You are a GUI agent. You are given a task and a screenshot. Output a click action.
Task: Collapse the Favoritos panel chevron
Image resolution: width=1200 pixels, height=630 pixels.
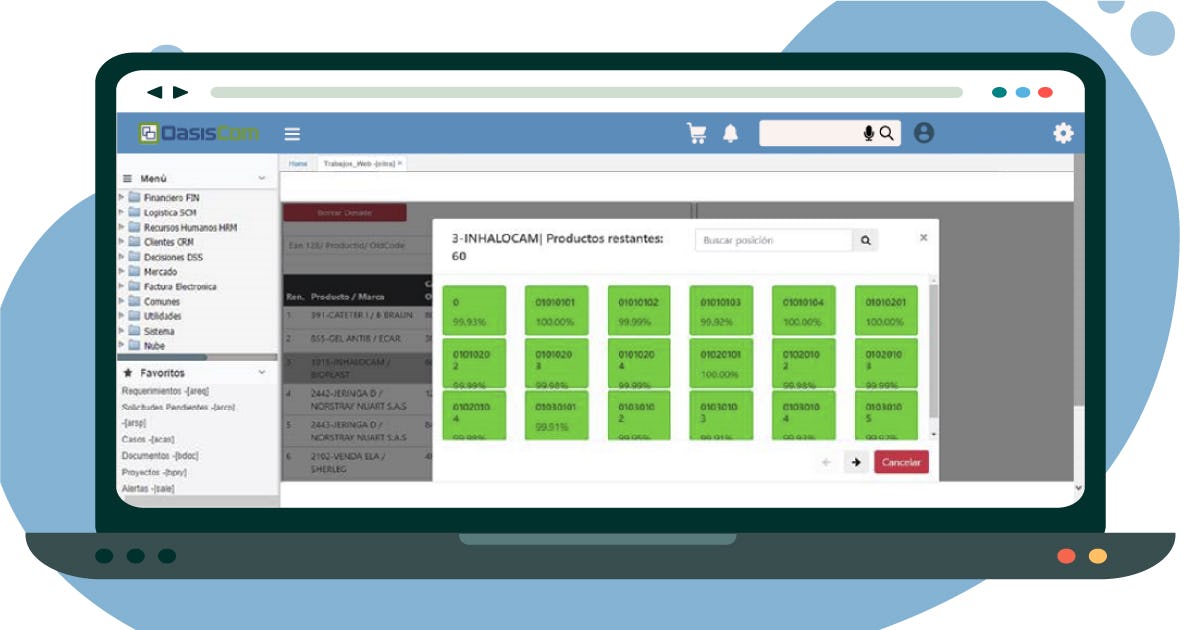[262, 372]
